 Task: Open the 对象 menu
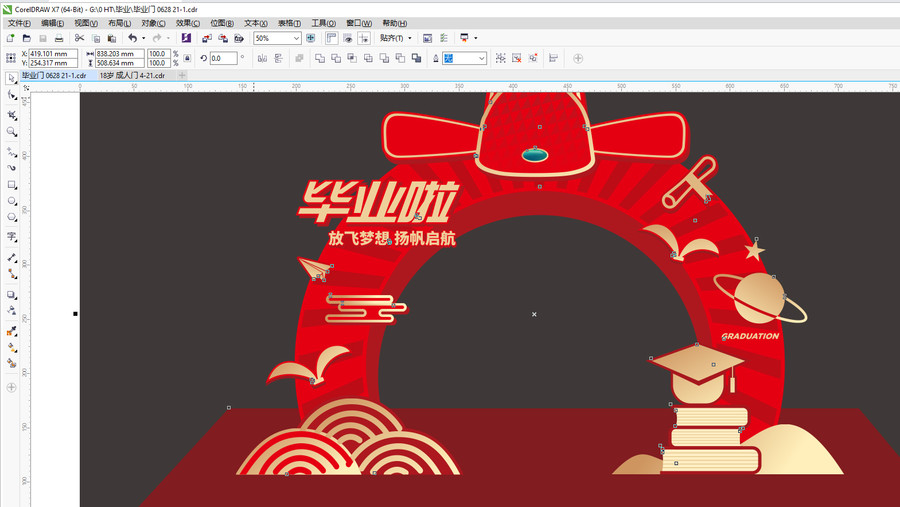pos(153,23)
